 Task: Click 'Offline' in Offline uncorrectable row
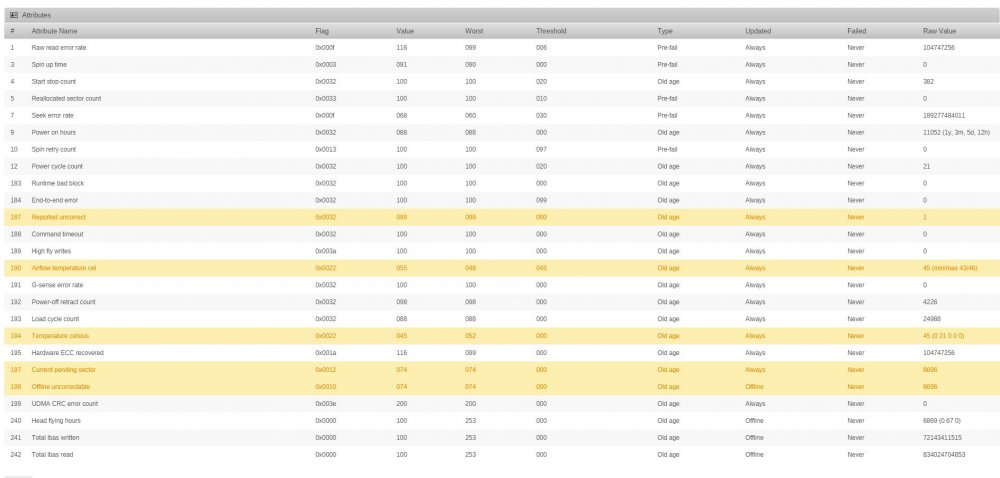754,386
